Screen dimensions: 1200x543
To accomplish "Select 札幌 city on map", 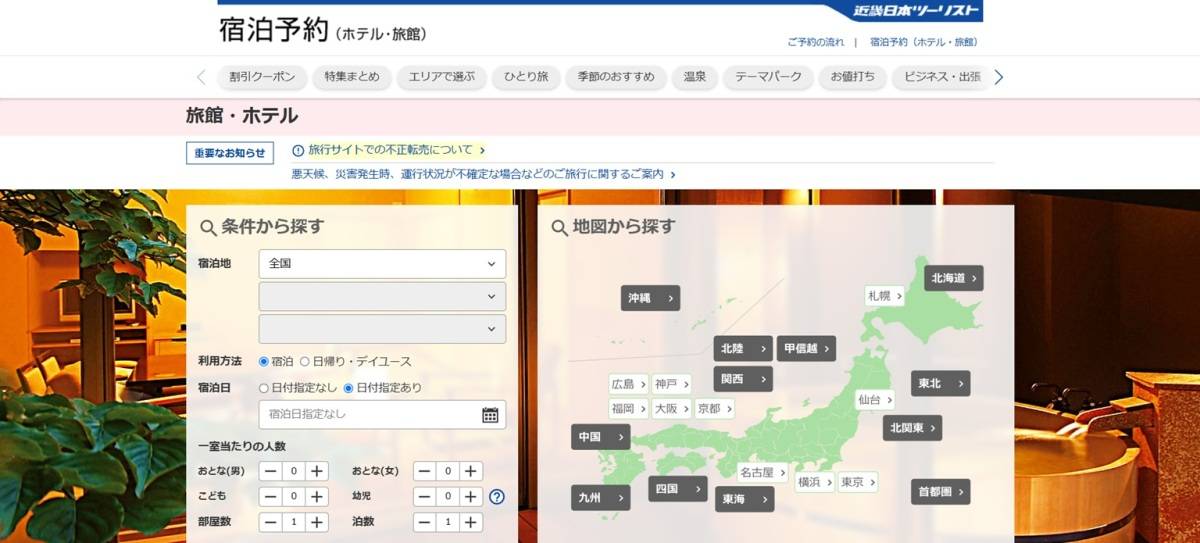I will click(885, 296).
